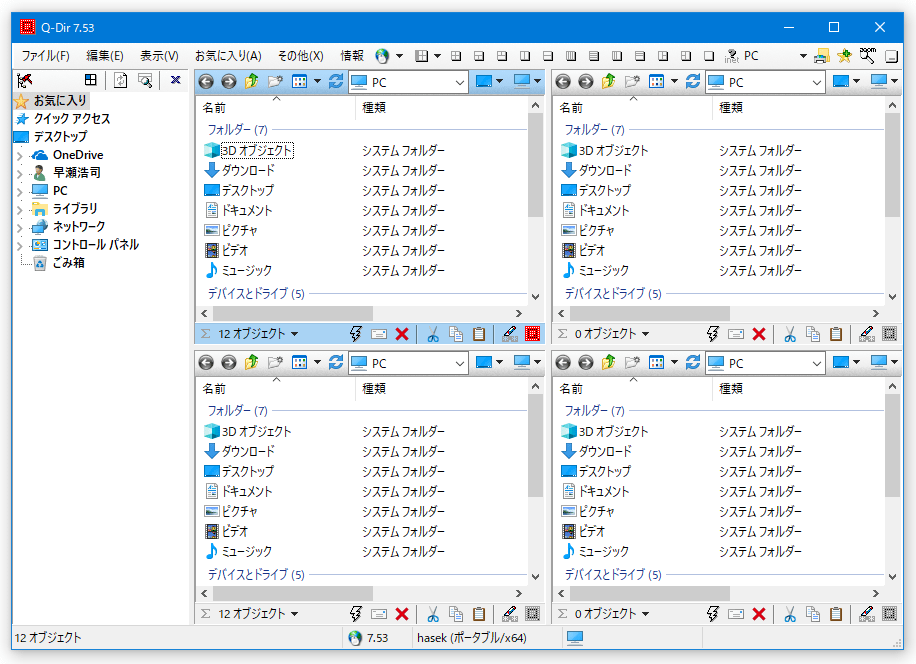This screenshot has width=916, height=664.
Task: Go forward in the top-left pane
Action: click(x=229, y=82)
